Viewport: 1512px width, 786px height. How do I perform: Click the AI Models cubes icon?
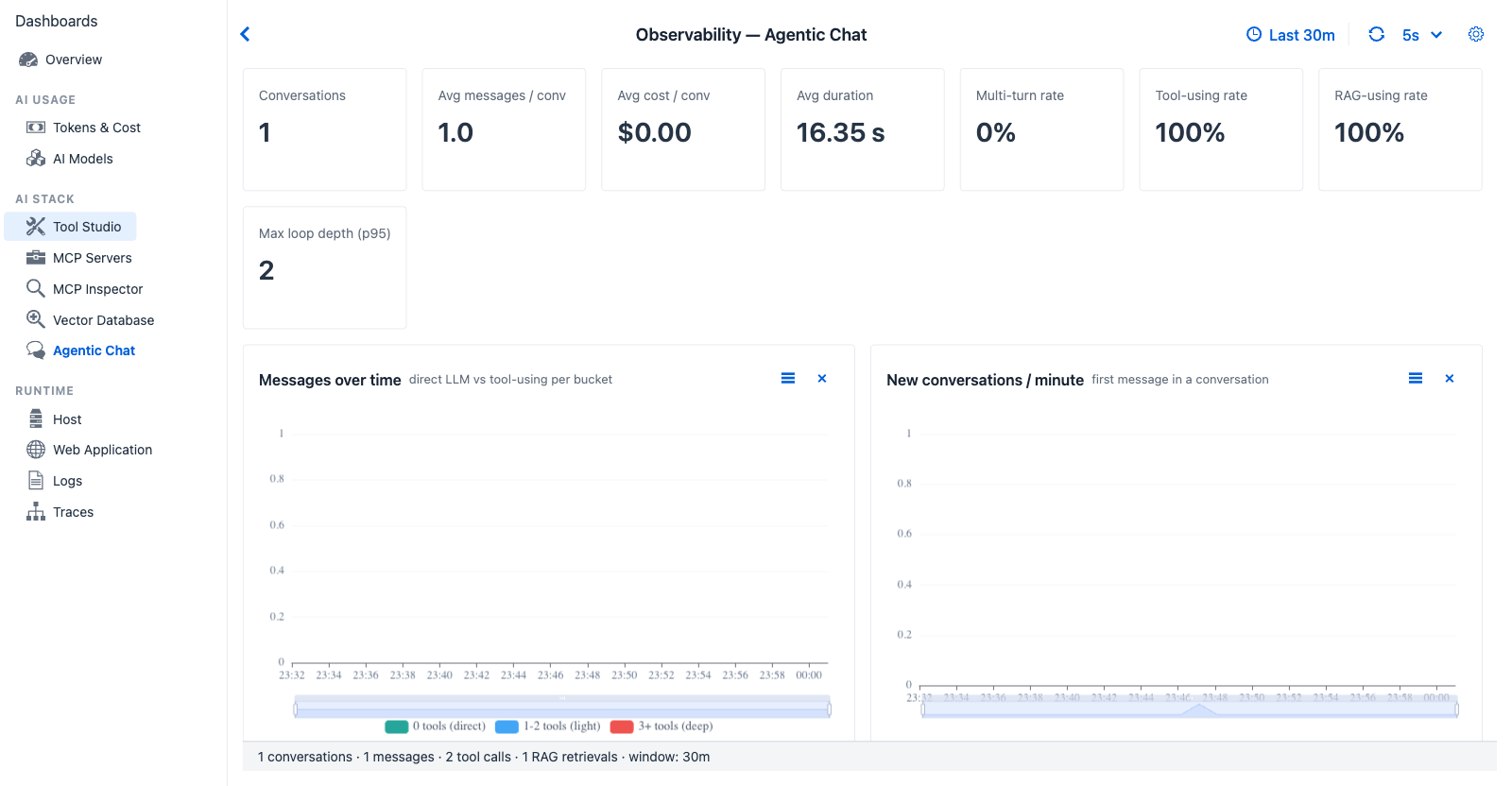coord(36,159)
